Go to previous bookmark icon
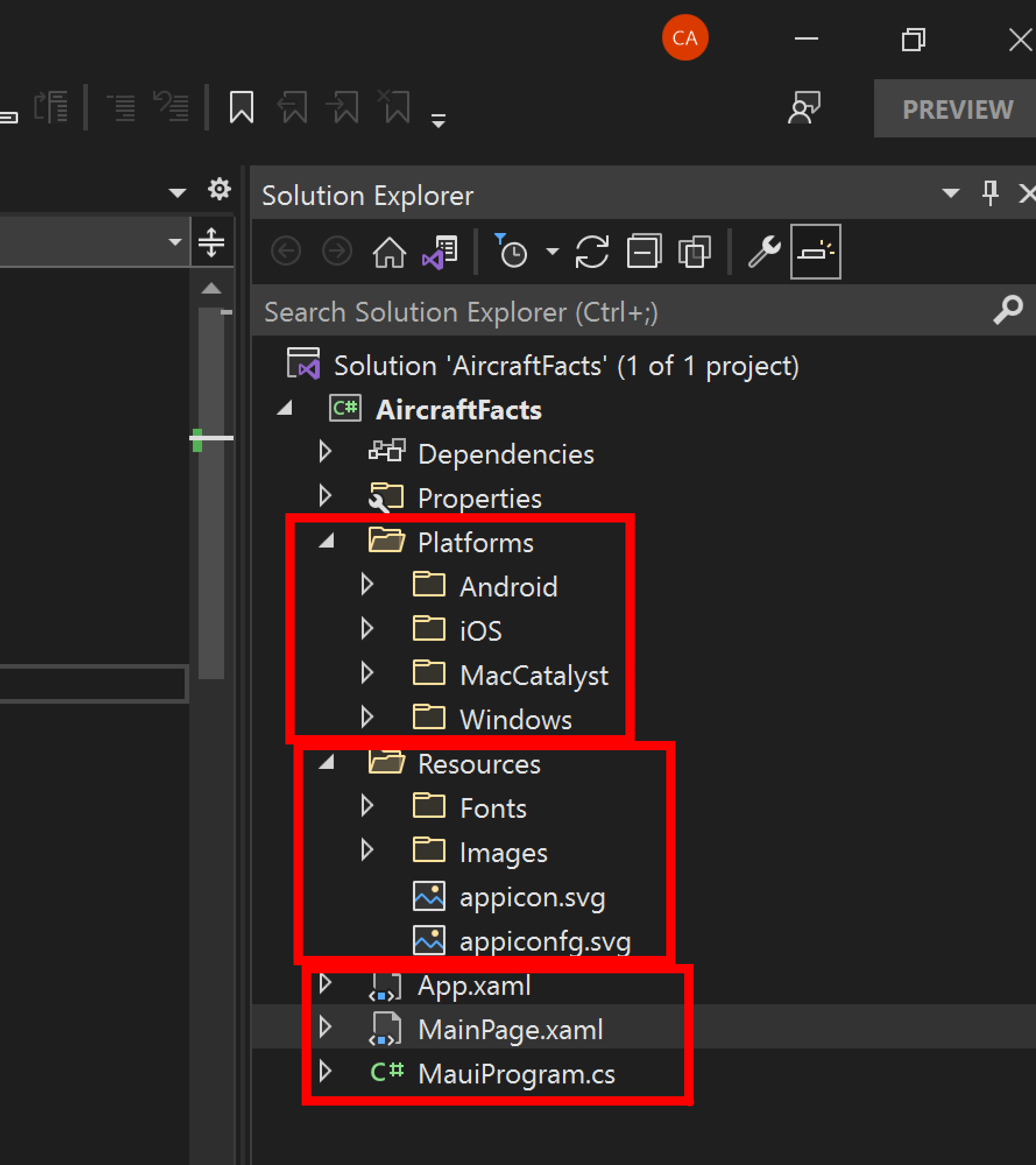Screen dimensions: 1036x1165 292,107
